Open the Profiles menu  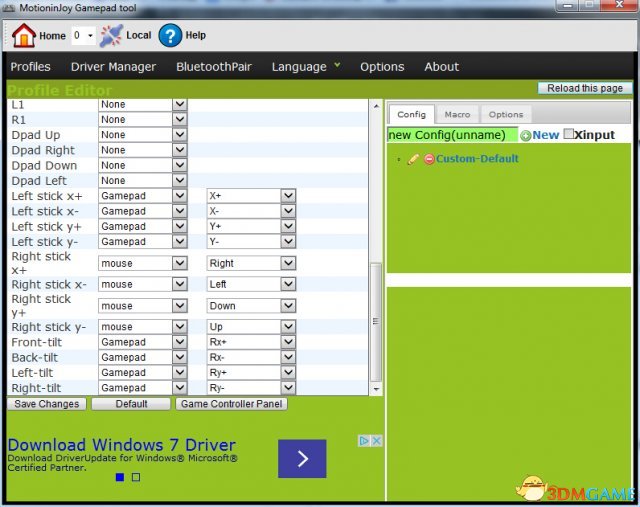(x=31, y=67)
